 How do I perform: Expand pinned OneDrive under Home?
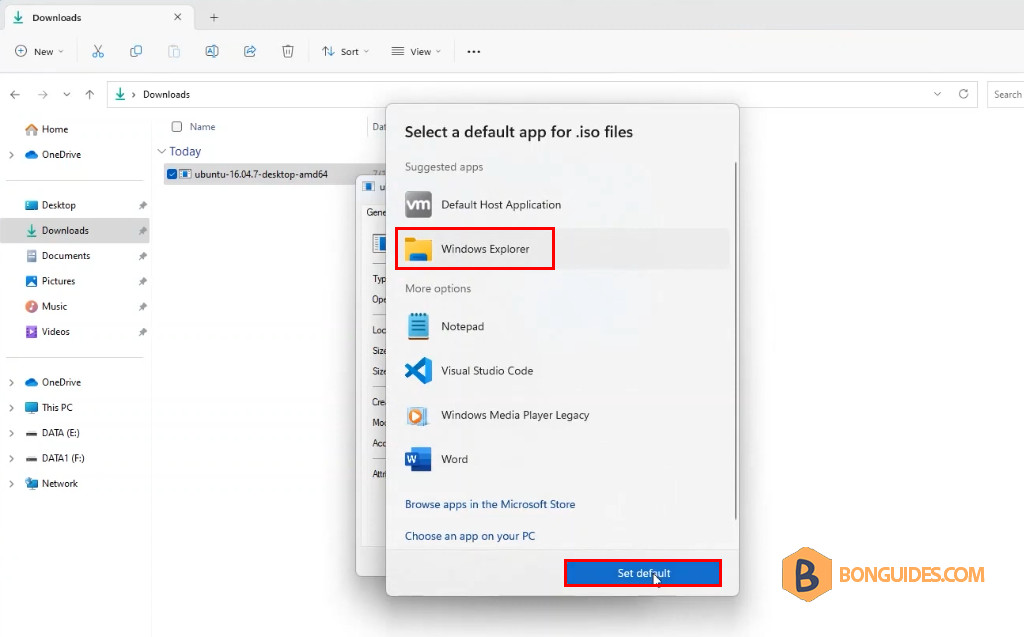[11, 155]
